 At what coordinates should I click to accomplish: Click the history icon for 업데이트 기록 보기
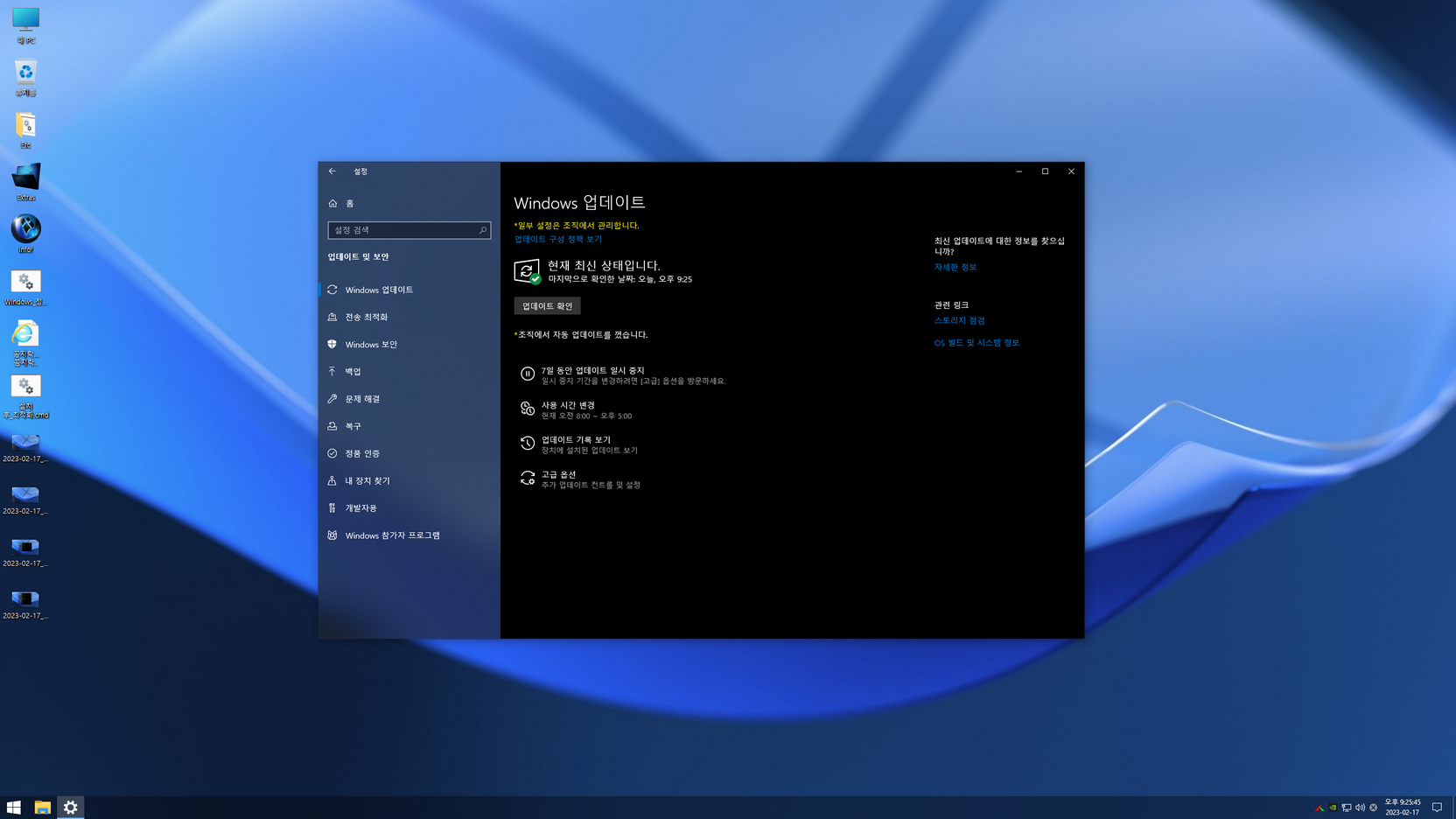pyautogui.click(x=528, y=444)
